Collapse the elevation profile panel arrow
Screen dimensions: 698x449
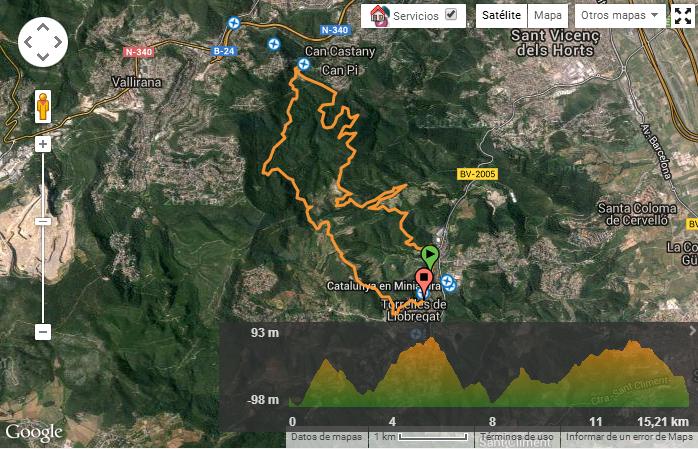692,331
